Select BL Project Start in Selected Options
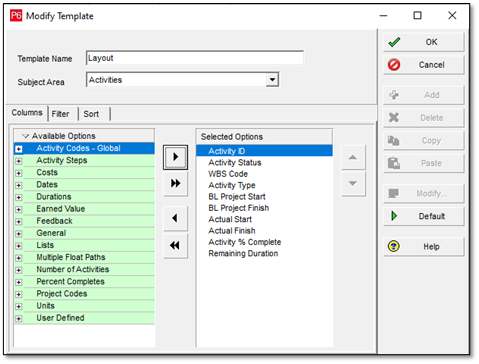Image resolution: width=479 pixels, height=364 pixels. (264, 196)
